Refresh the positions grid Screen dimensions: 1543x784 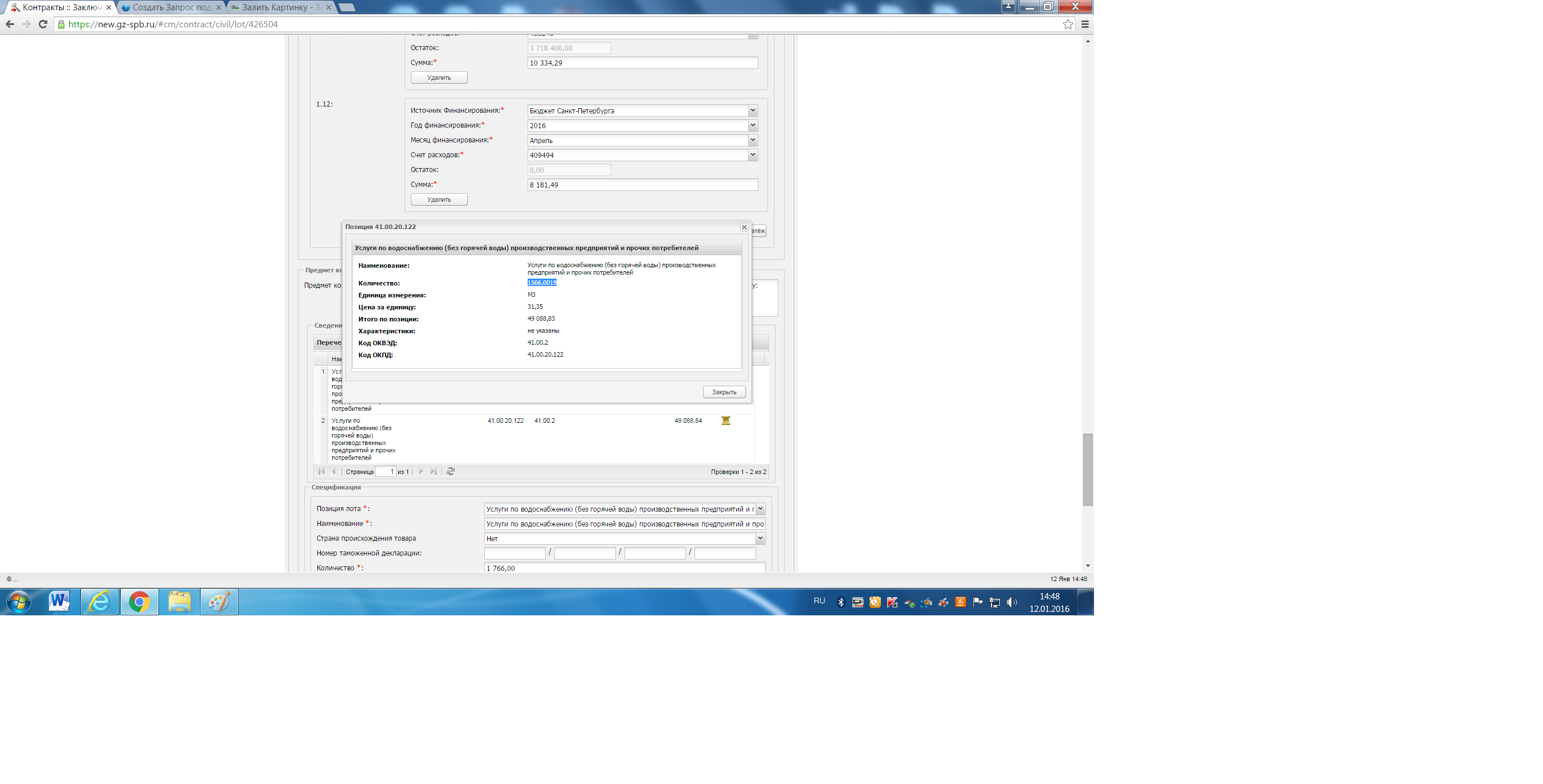coord(451,471)
